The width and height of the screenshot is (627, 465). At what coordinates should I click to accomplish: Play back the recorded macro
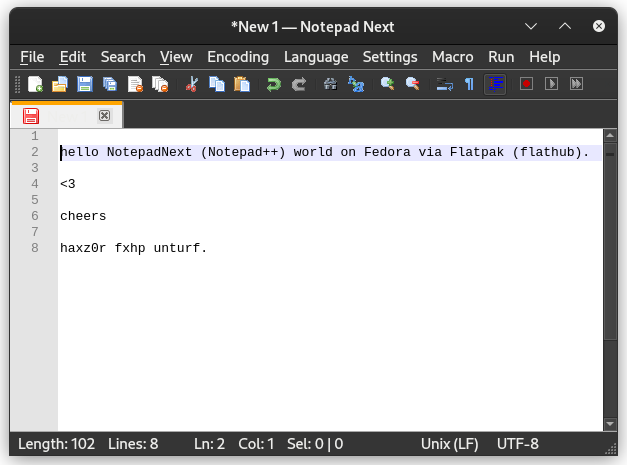(x=551, y=85)
